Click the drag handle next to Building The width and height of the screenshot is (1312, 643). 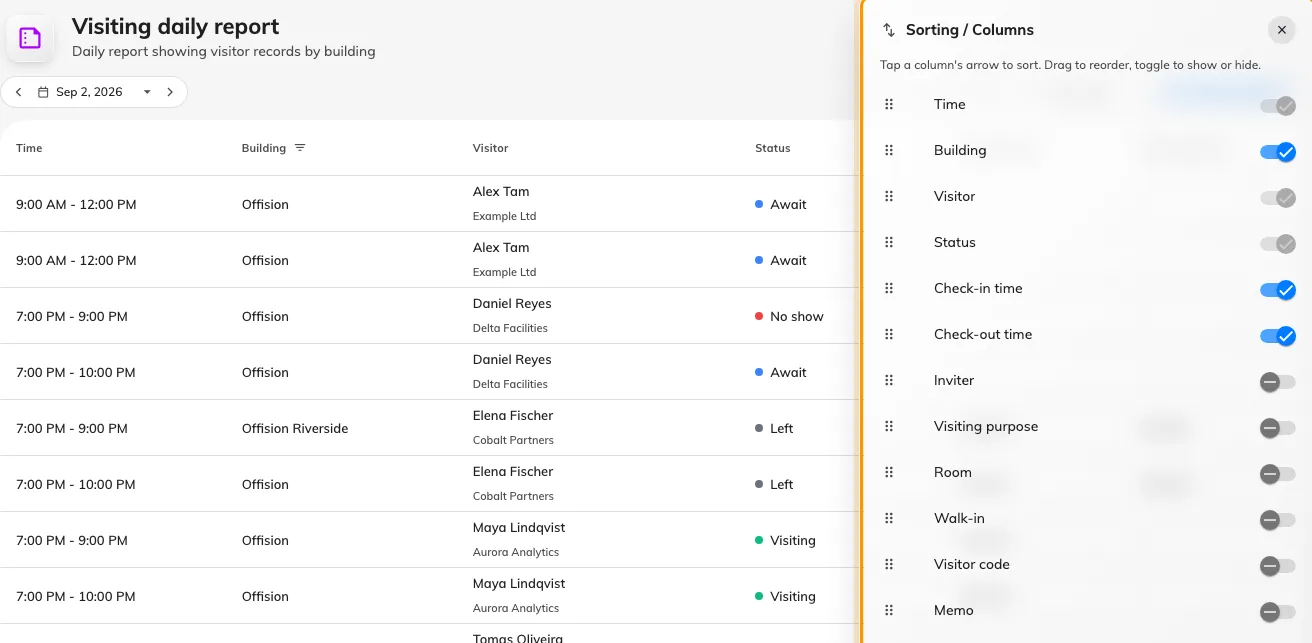[889, 150]
